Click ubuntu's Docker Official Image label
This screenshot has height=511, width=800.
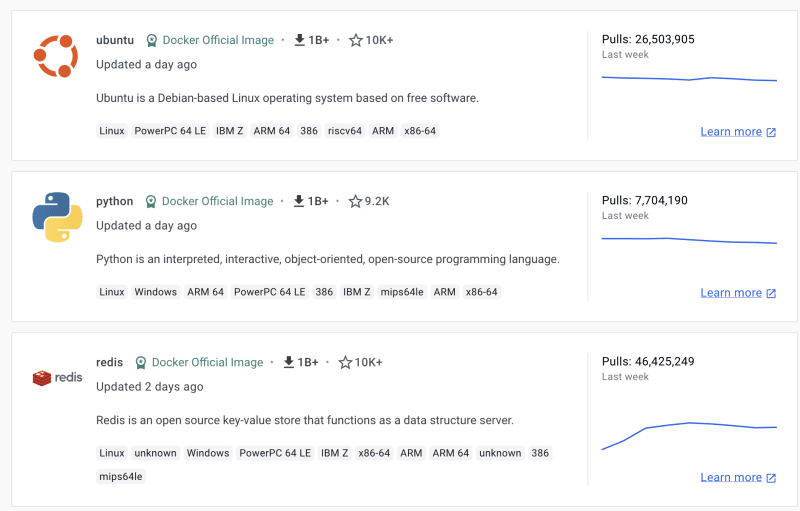(x=218, y=40)
